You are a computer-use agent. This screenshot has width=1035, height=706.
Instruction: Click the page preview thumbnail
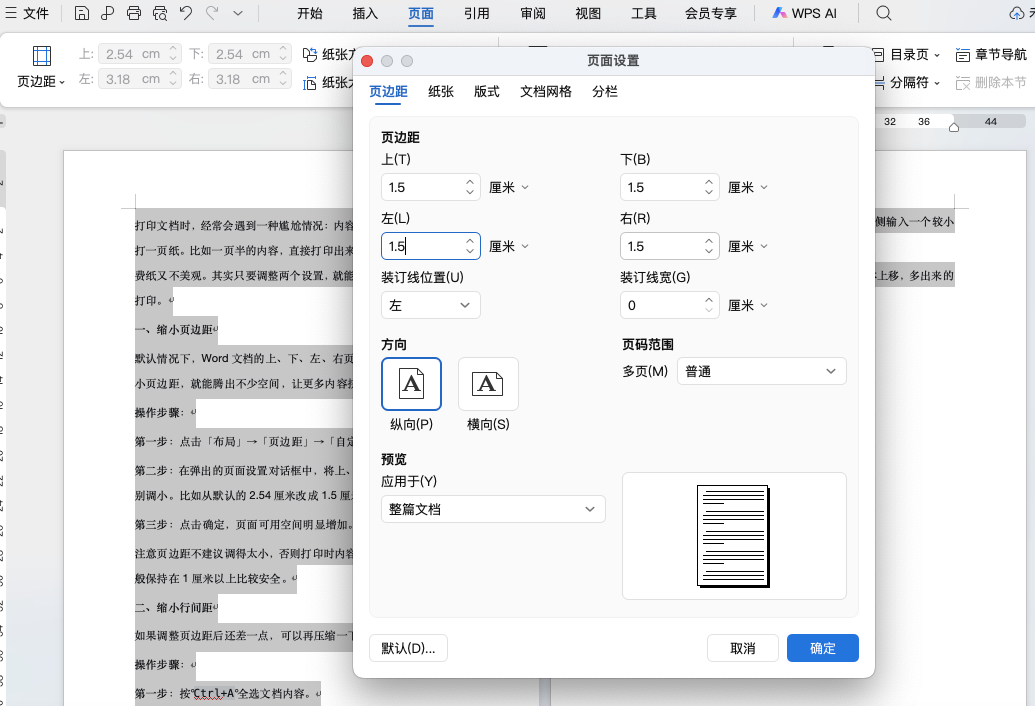click(x=734, y=536)
